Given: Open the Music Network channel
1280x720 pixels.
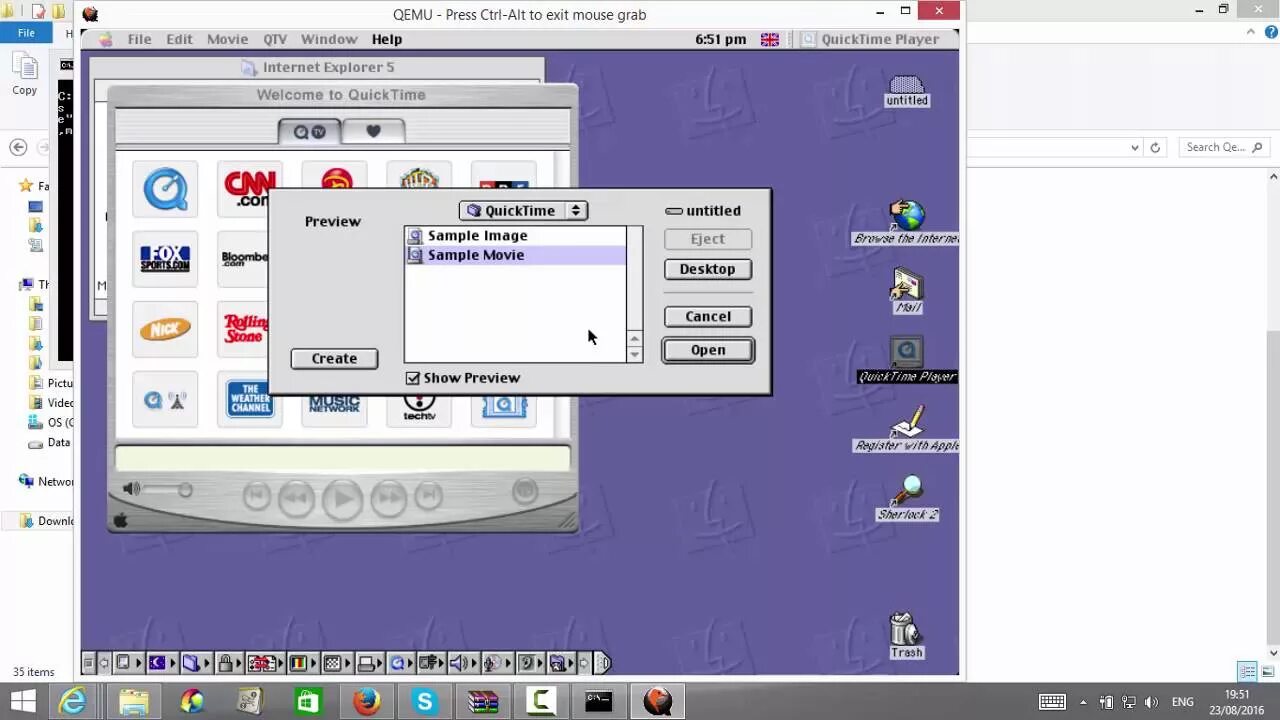Looking at the screenshot, I should point(334,410).
